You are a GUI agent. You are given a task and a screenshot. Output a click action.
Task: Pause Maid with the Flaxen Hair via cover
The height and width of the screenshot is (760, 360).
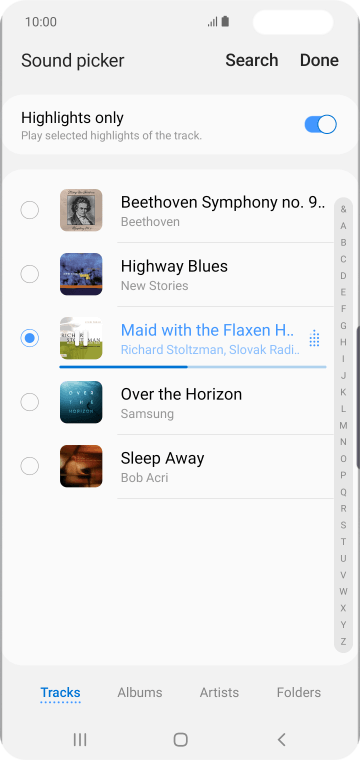81,338
